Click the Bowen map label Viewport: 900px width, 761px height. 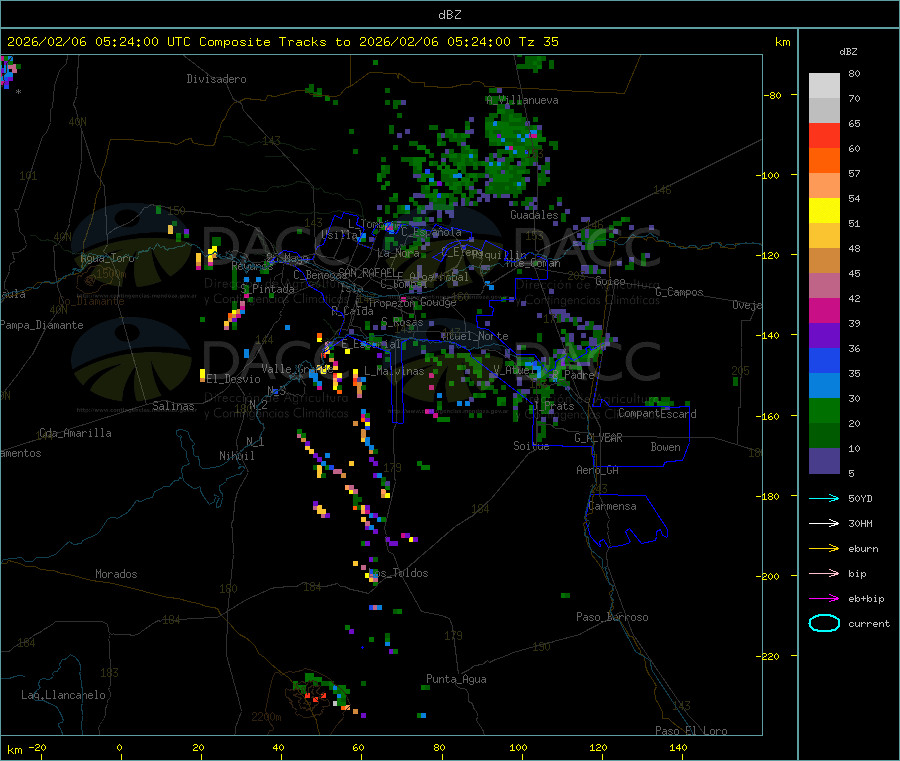coord(666,447)
